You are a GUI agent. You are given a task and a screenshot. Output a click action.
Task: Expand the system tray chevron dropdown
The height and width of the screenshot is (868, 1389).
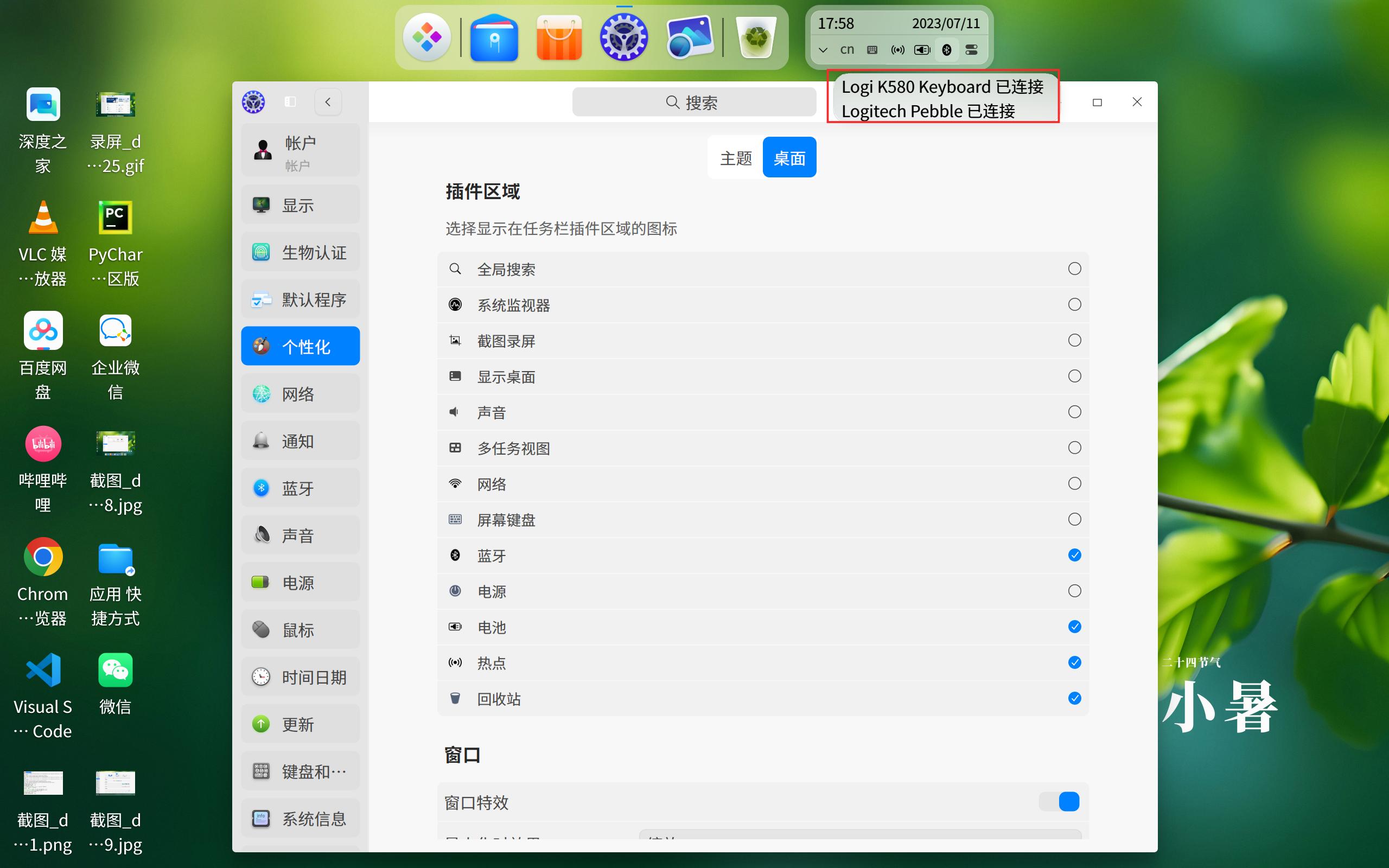(823, 50)
